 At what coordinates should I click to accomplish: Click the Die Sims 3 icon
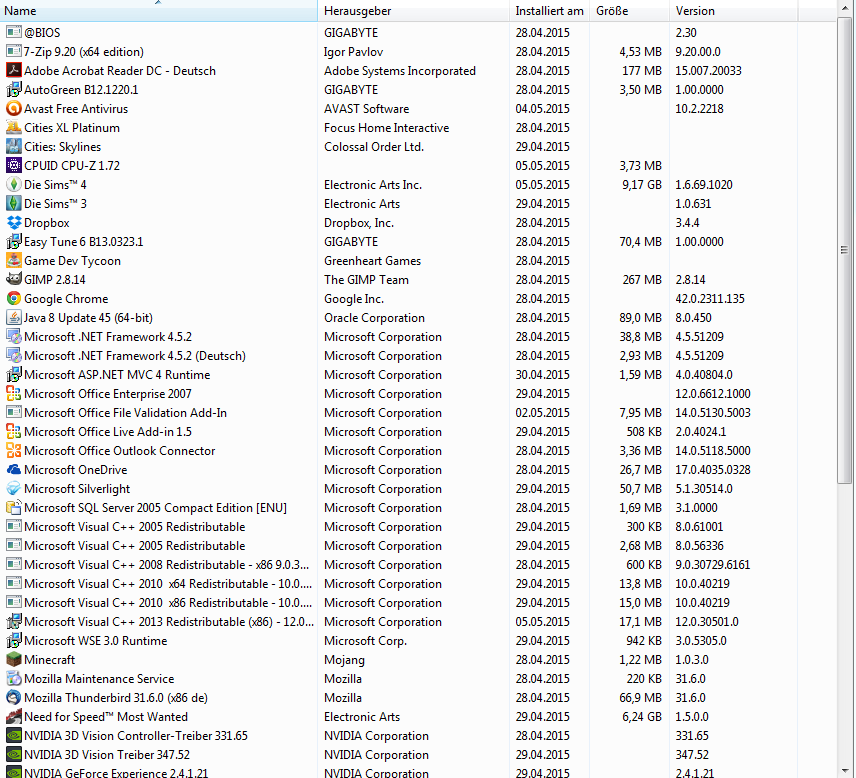(x=14, y=203)
